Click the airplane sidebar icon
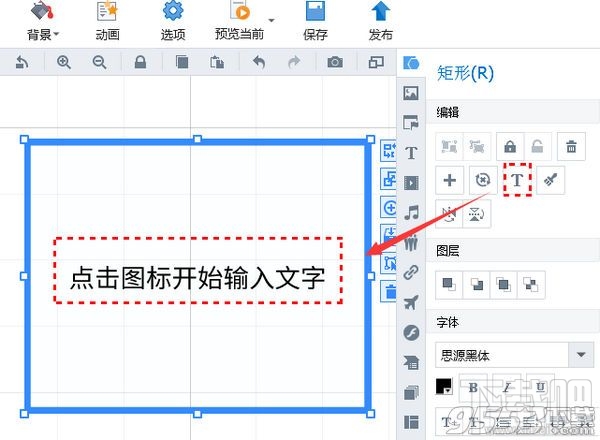This screenshot has width=600, height=440. coord(411,303)
